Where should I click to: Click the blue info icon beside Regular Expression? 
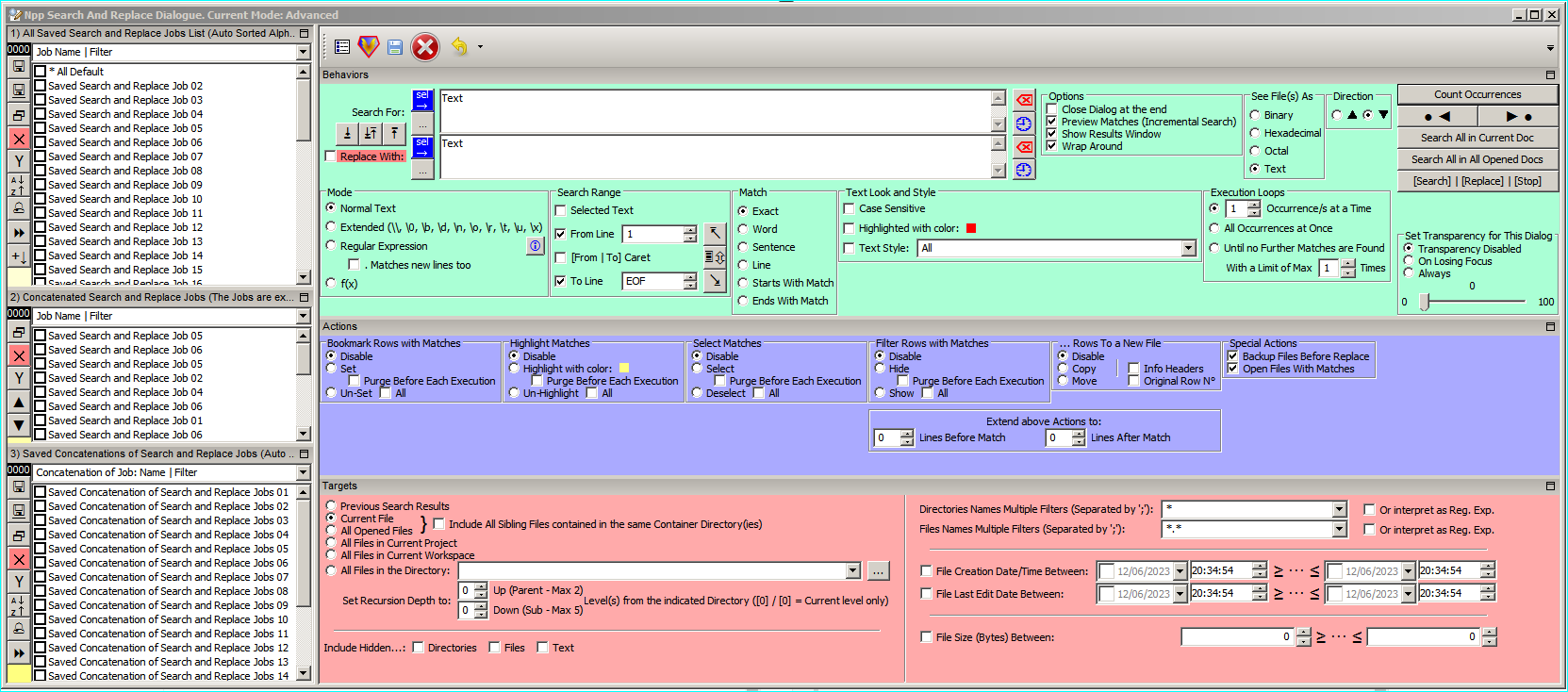pyautogui.click(x=535, y=245)
